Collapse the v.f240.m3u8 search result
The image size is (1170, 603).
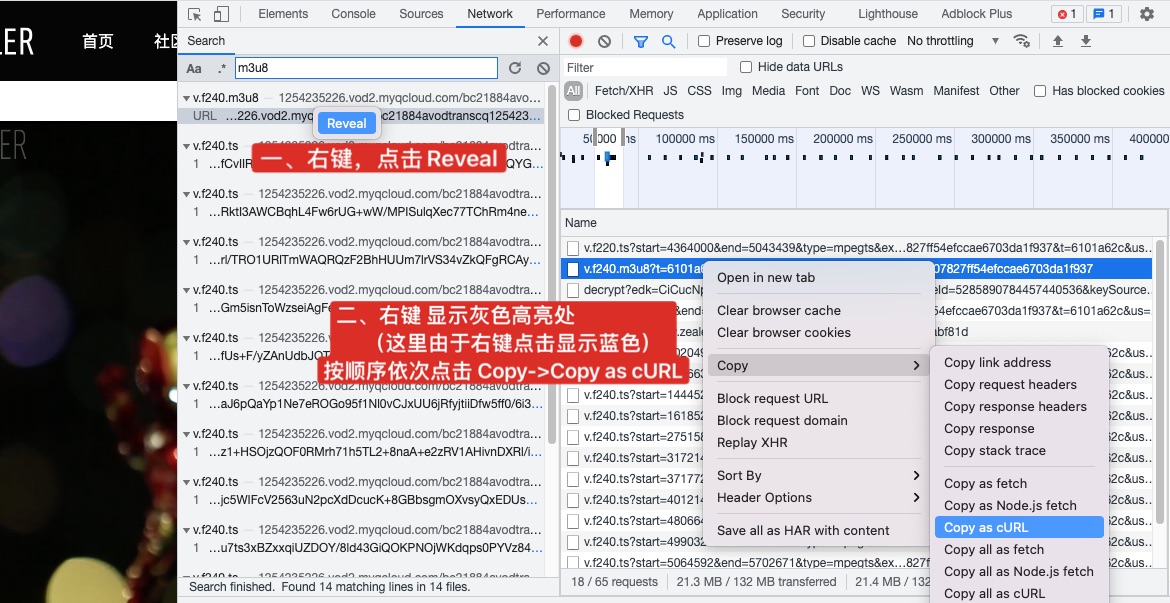[186, 98]
